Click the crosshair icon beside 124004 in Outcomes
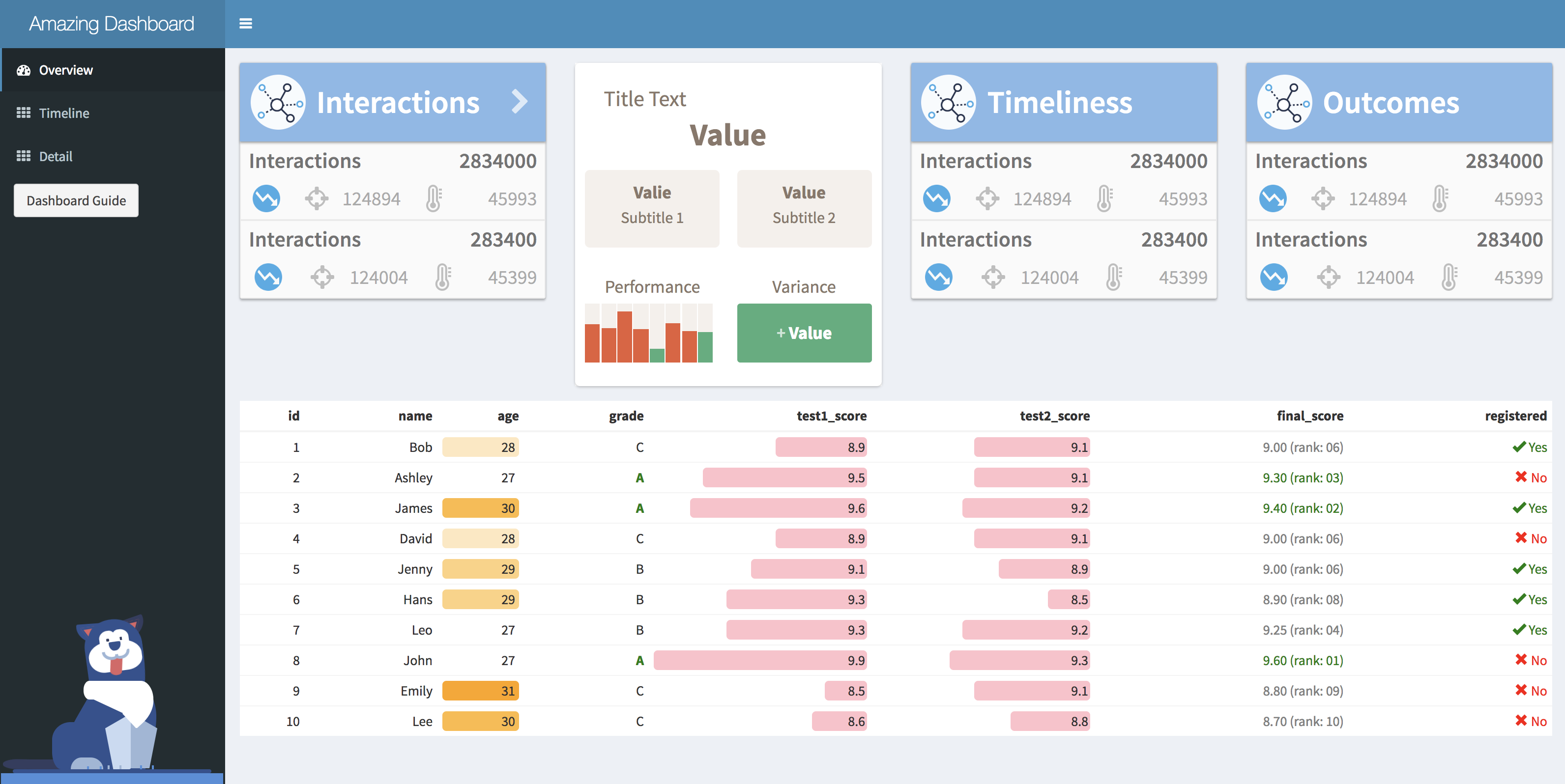Viewport: 1565px width, 784px height. 1328,278
